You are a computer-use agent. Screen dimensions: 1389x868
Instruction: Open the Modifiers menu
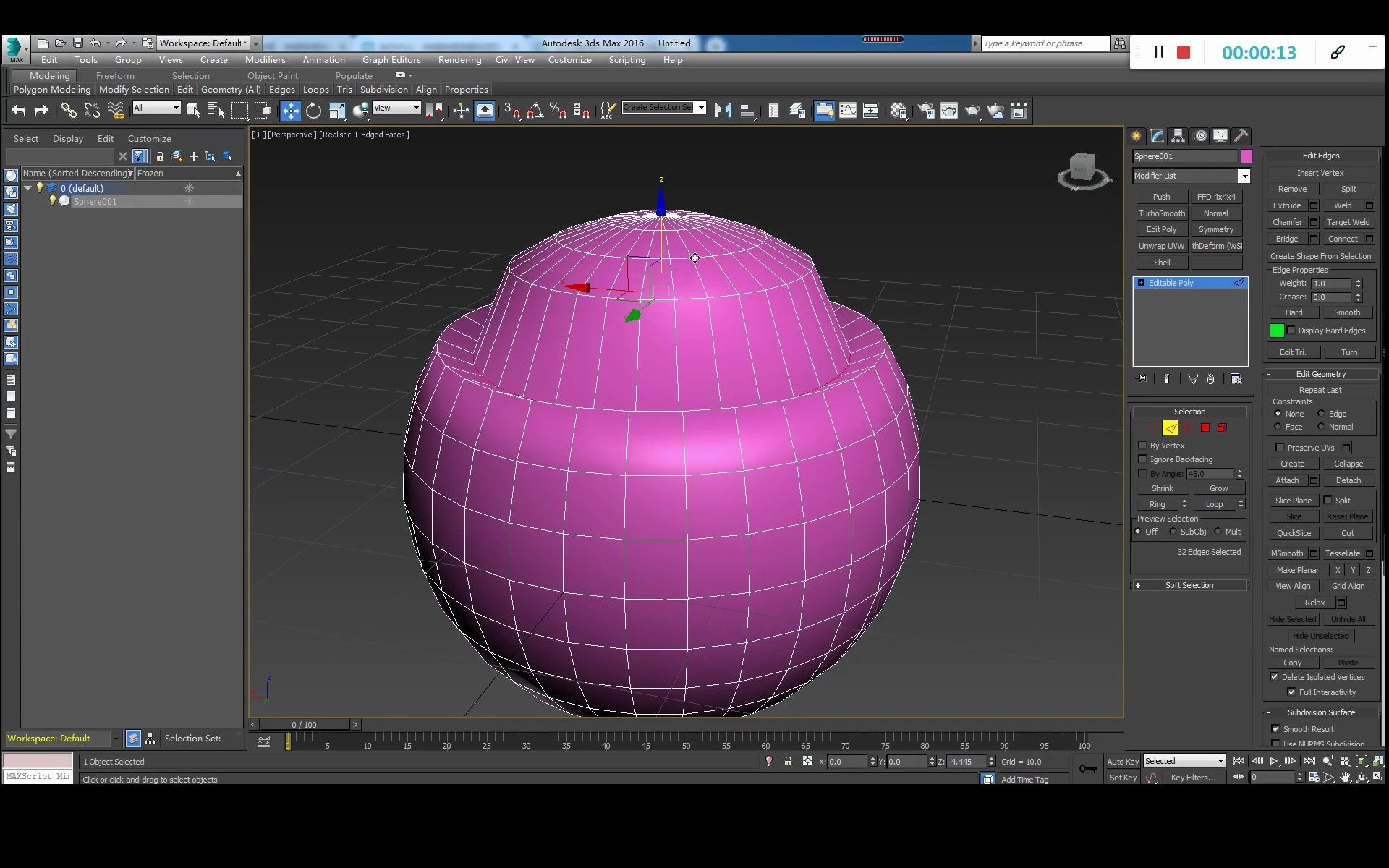pyautogui.click(x=265, y=60)
